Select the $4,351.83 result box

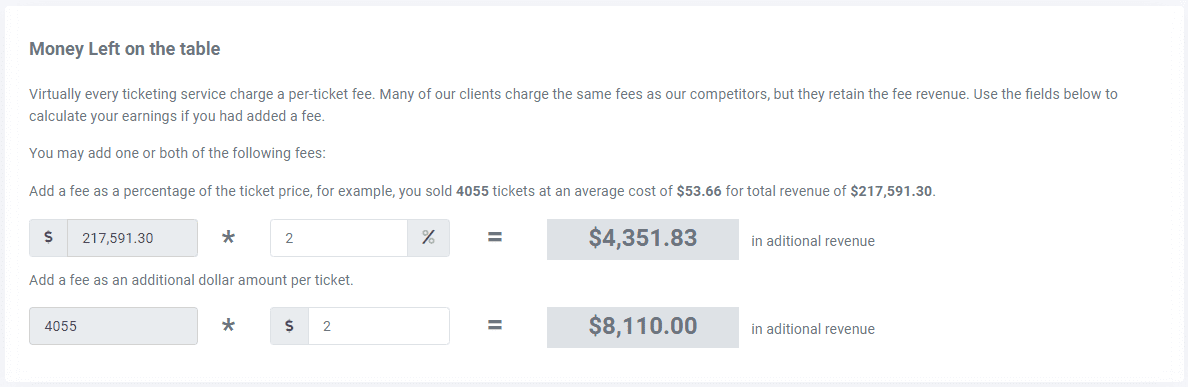pos(642,239)
